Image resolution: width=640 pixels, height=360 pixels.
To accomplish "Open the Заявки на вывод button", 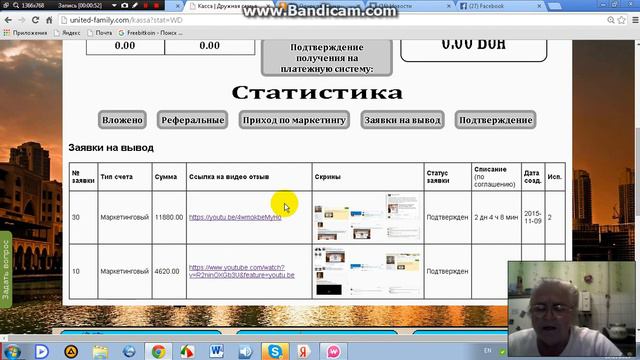I will pyautogui.click(x=402, y=120).
